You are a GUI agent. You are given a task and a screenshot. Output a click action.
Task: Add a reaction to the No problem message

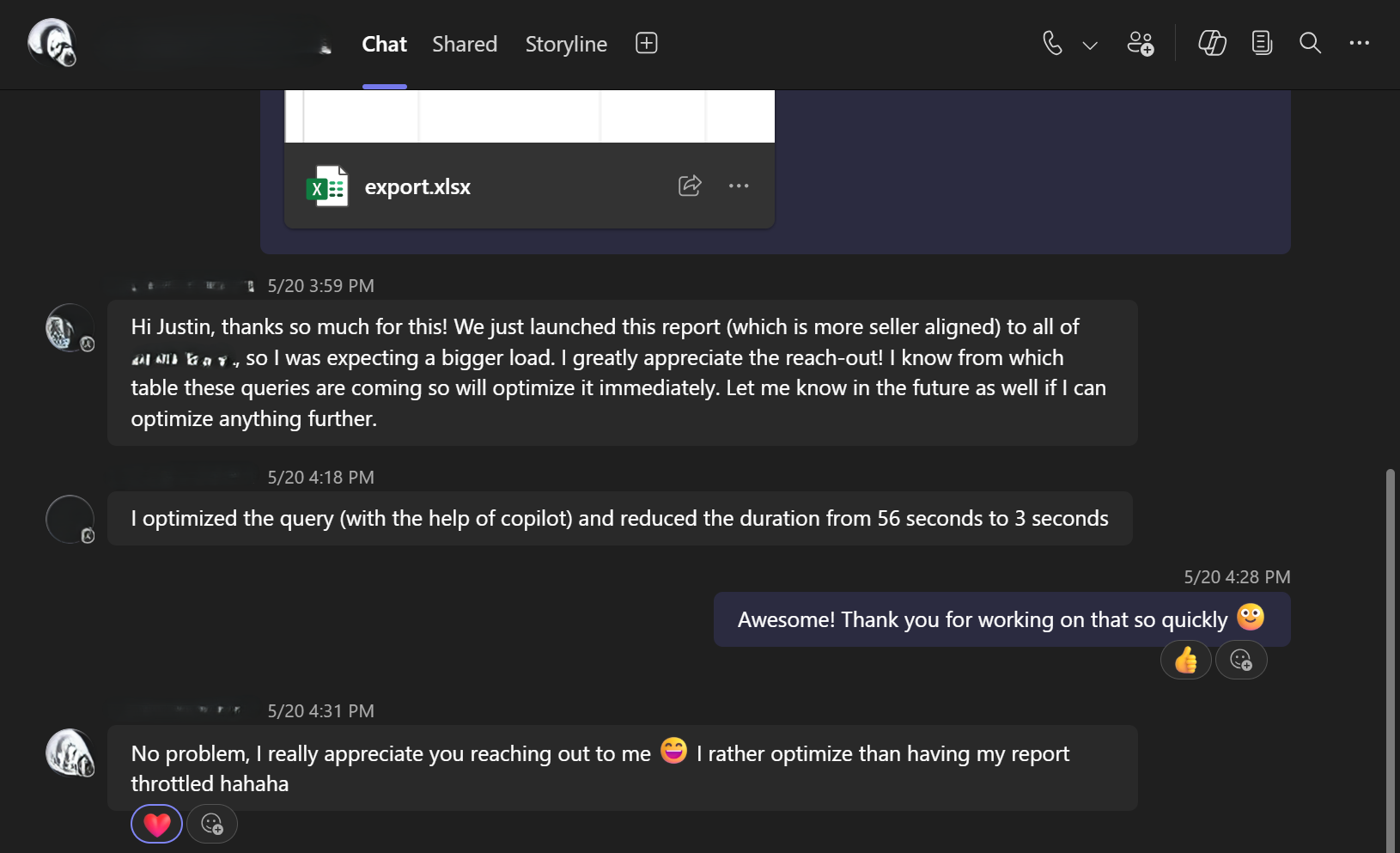click(212, 825)
